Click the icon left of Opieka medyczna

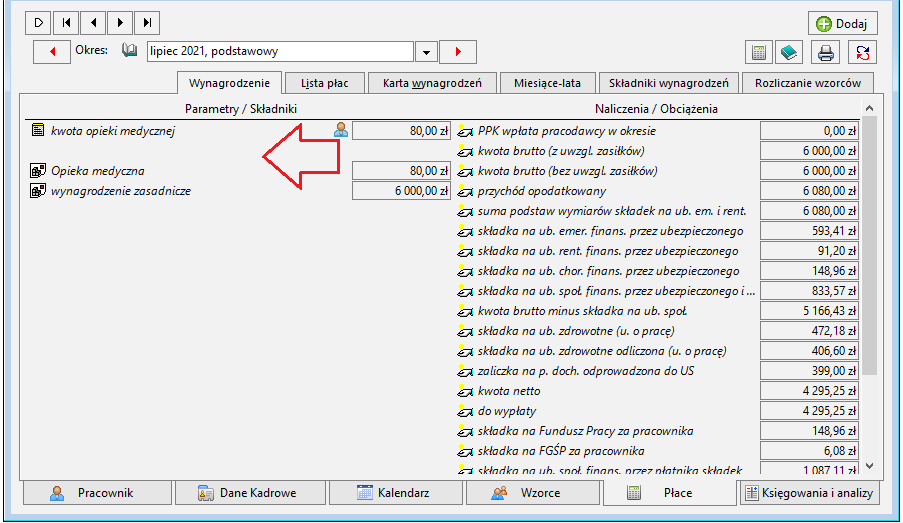pyautogui.click(x=38, y=170)
